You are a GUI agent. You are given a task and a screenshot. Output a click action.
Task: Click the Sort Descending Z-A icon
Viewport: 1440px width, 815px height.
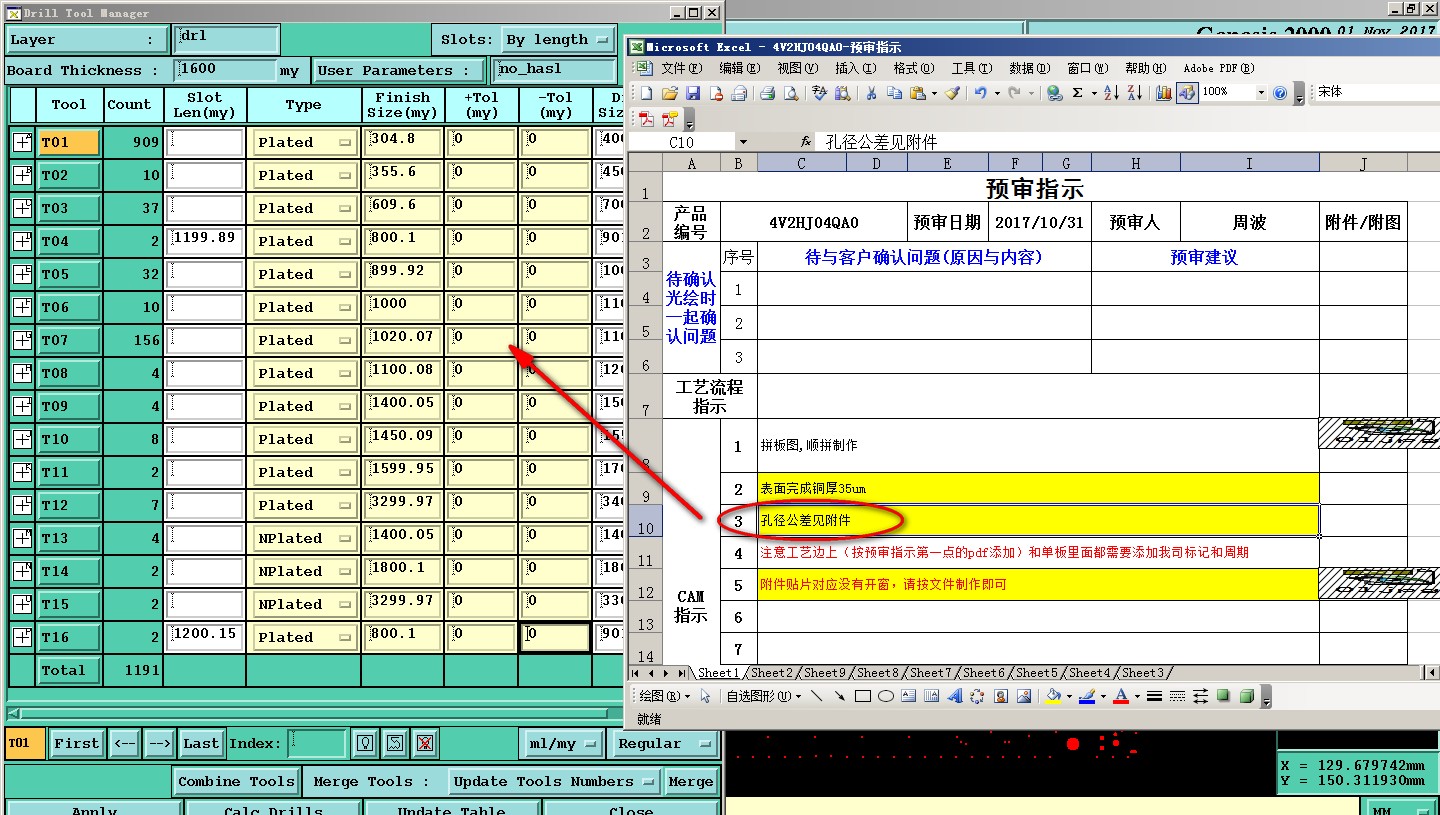coord(1135,93)
